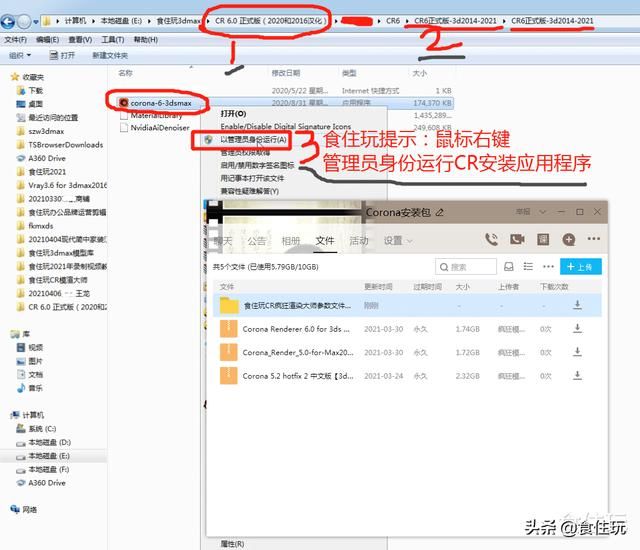The height and width of the screenshot is (550, 640).
Task: Edit the Corona安装包 group name pencil icon
Action: click(x=440, y=212)
